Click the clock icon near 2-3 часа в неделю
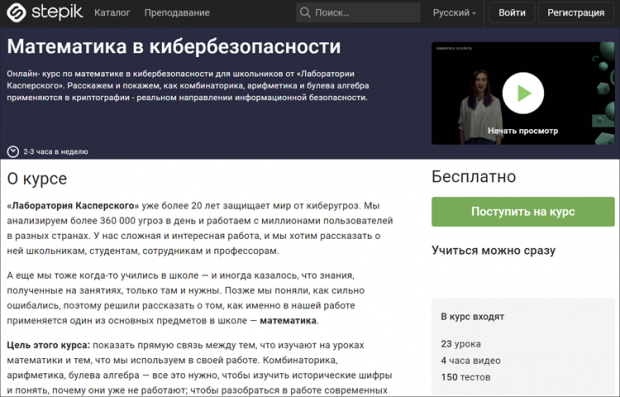 click(13, 151)
